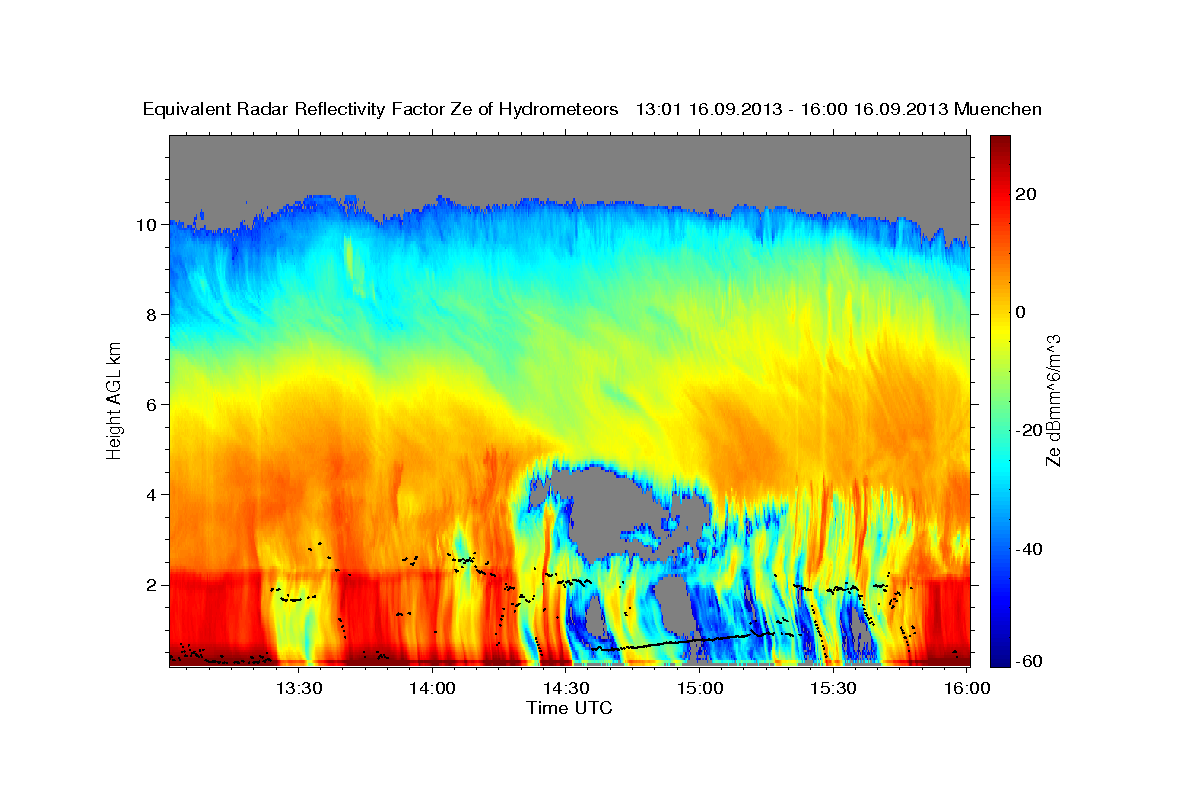Click the height tick label '8'
The width and height of the screenshot is (1200, 800).
[152, 315]
